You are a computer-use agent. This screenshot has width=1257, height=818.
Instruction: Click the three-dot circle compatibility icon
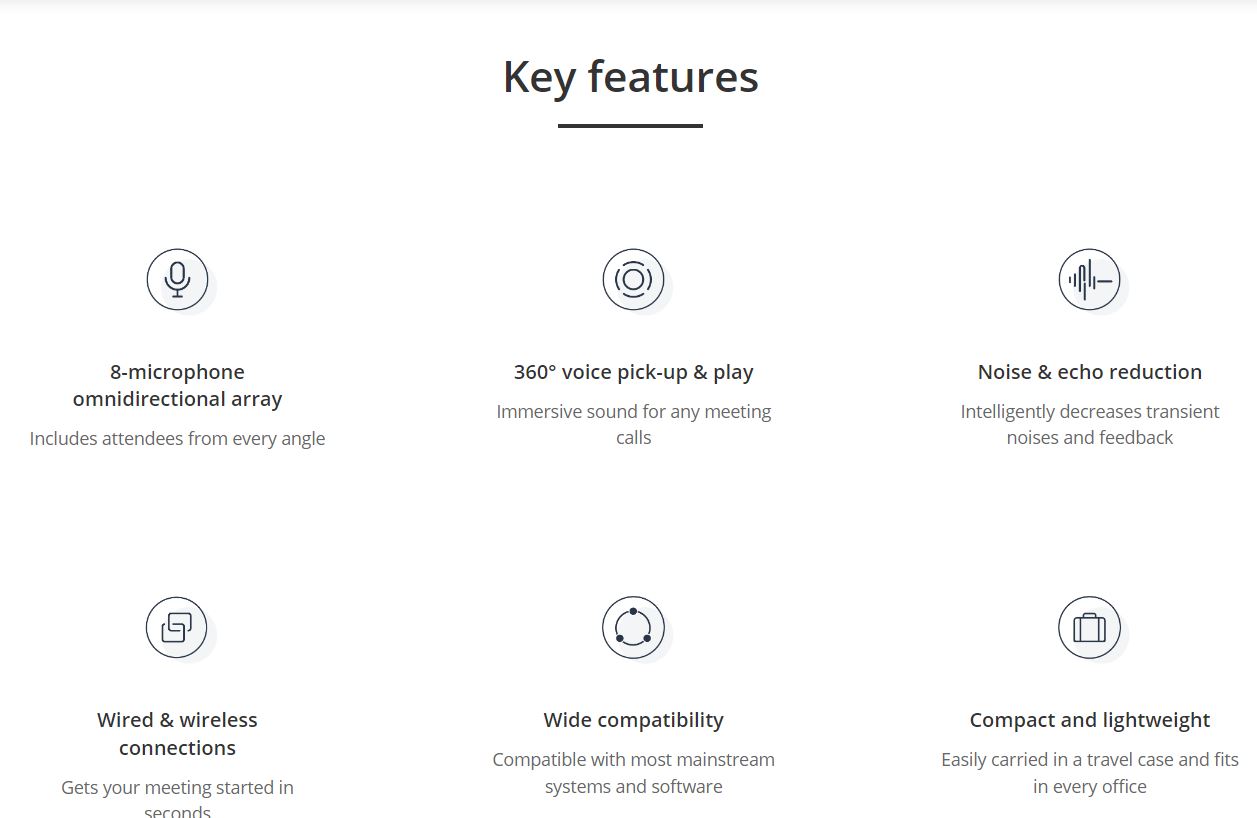634,628
